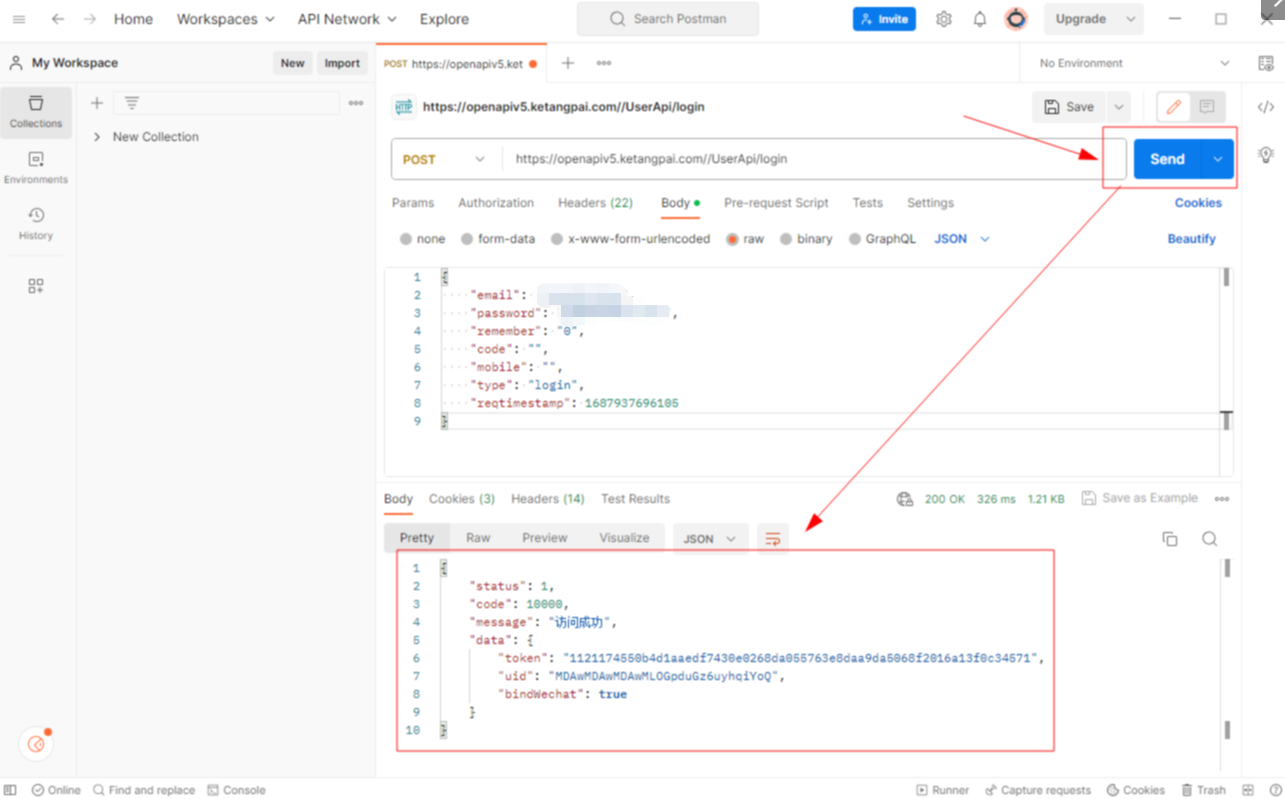The width and height of the screenshot is (1285, 799).
Task: Open the Console in the status bar
Action: [x=236, y=790]
